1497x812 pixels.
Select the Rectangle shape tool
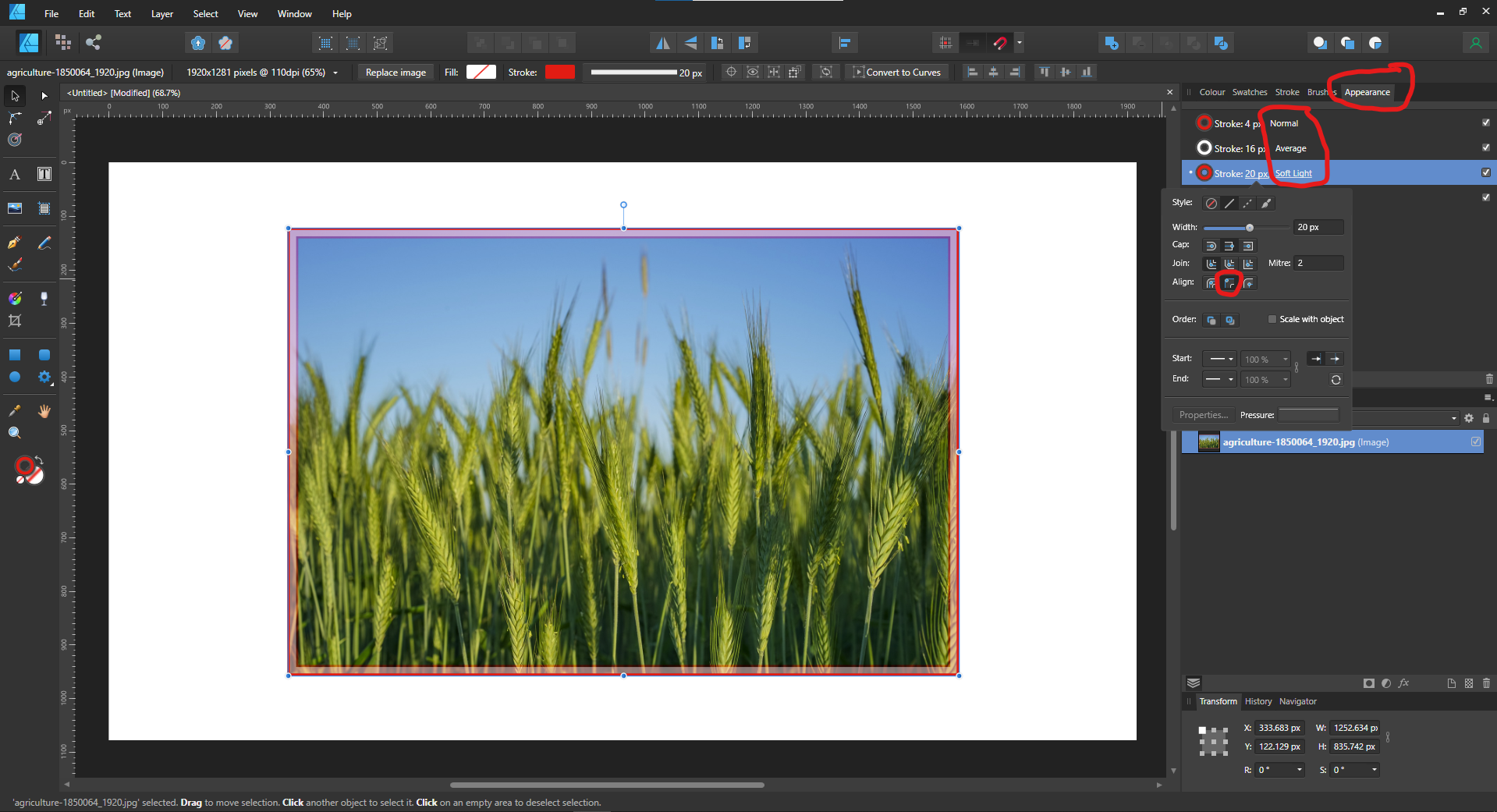coord(15,355)
